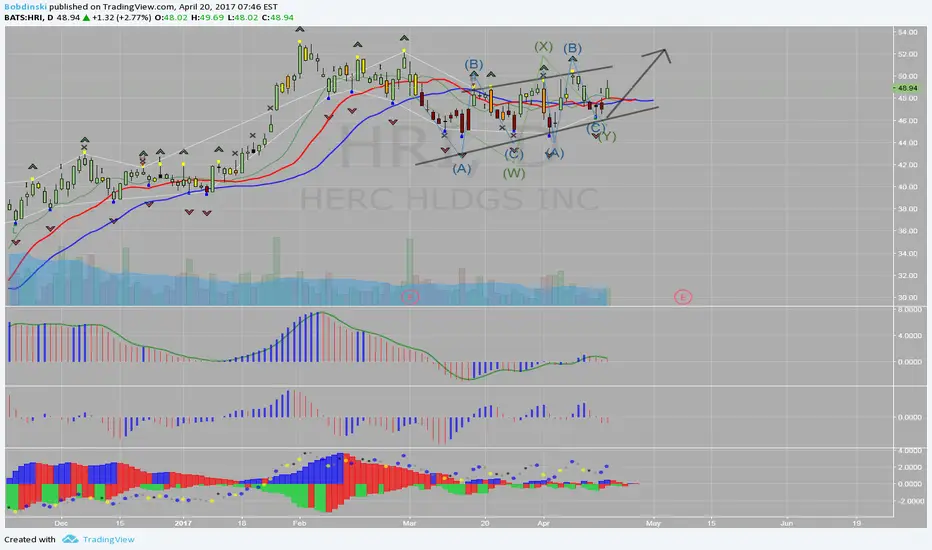Click the earnings E marker near May
Image resolution: width=932 pixels, height=550 pixels.
pos(683,297)
